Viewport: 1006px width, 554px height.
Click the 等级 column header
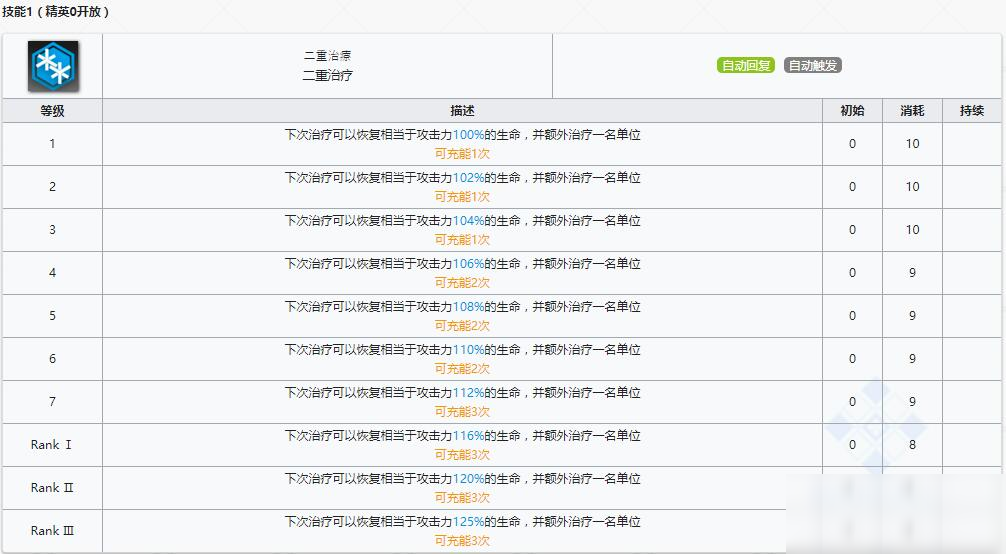52,110
